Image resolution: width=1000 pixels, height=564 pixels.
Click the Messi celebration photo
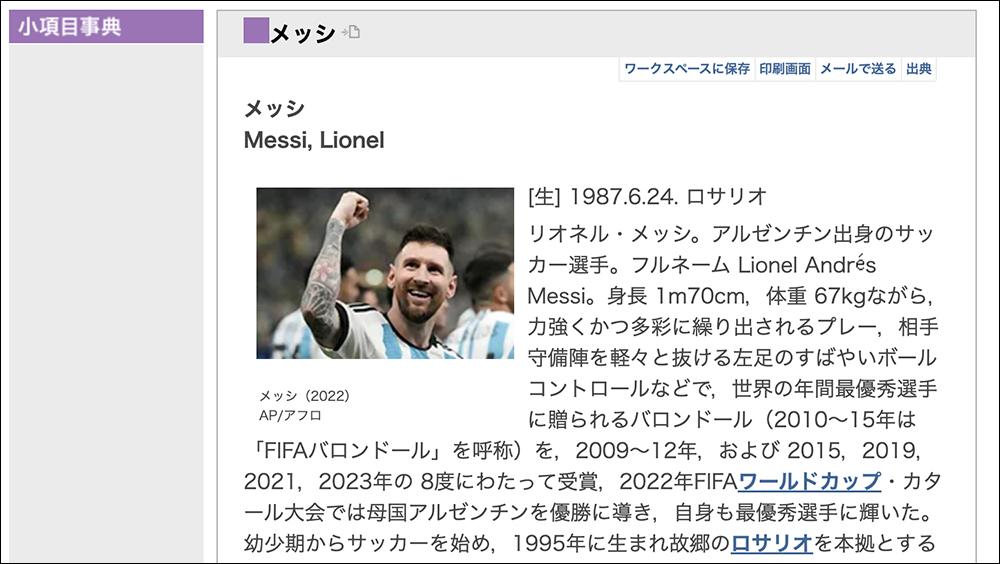click(385, 273)
